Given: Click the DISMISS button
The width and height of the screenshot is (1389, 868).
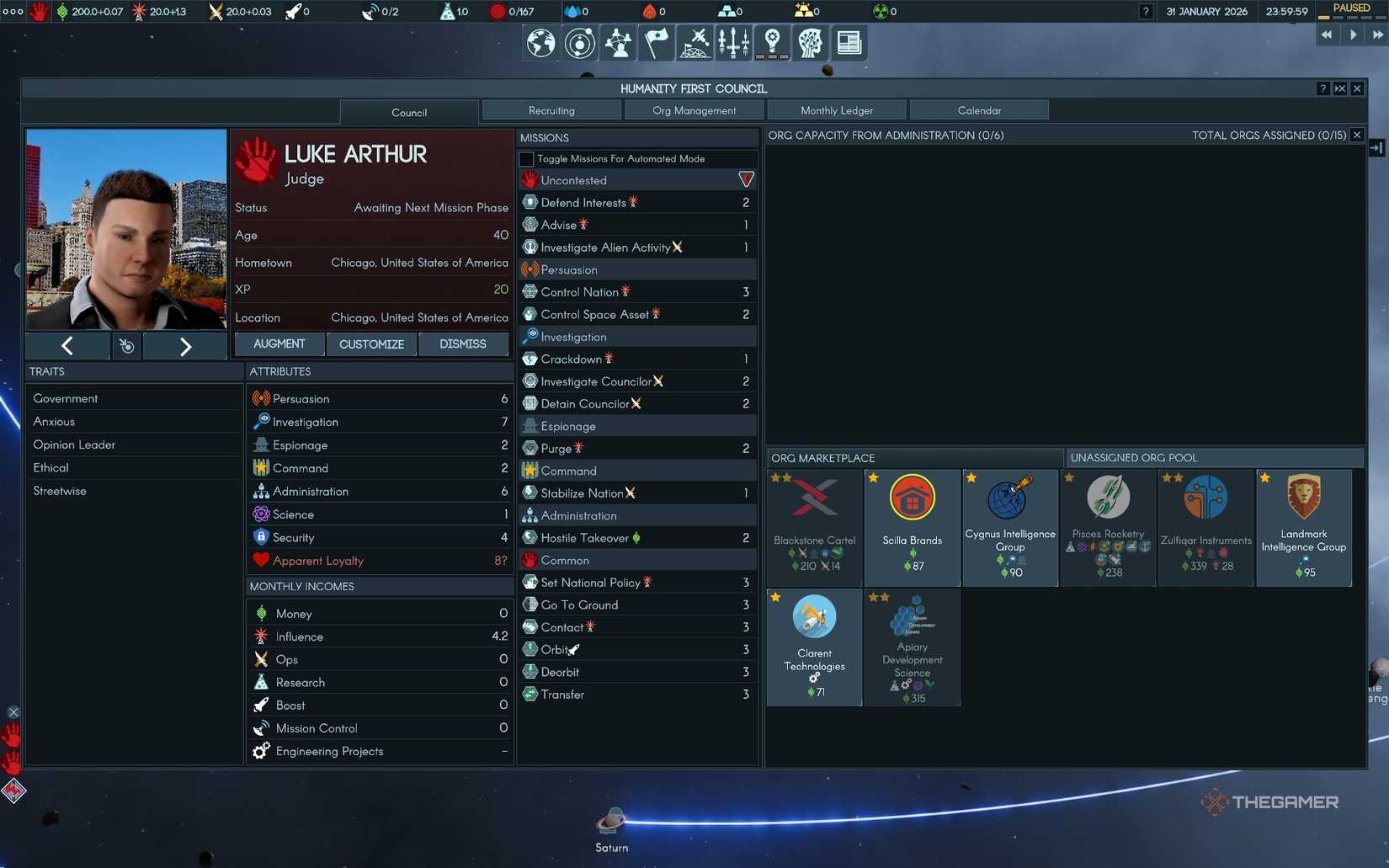Looking at the screenshot, I should (462, 343).
